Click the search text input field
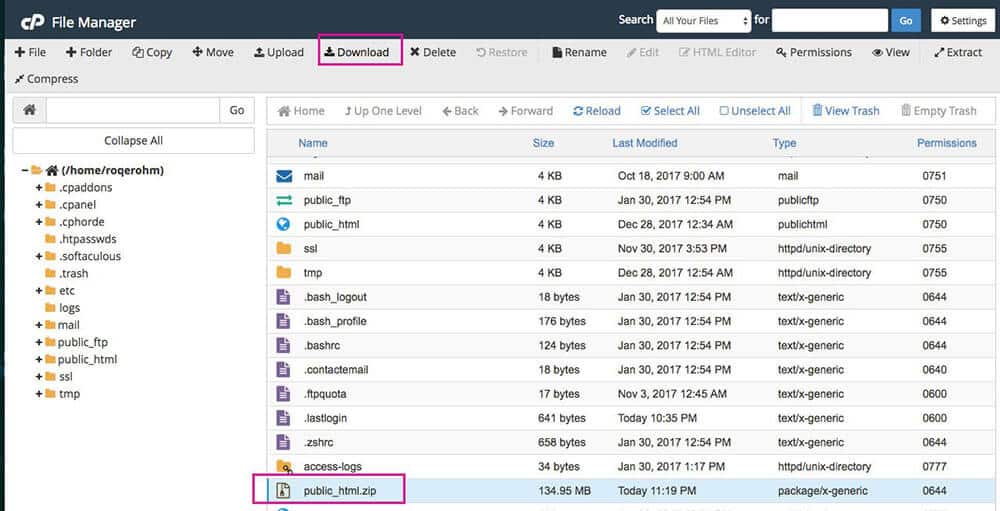 (829, 20)
